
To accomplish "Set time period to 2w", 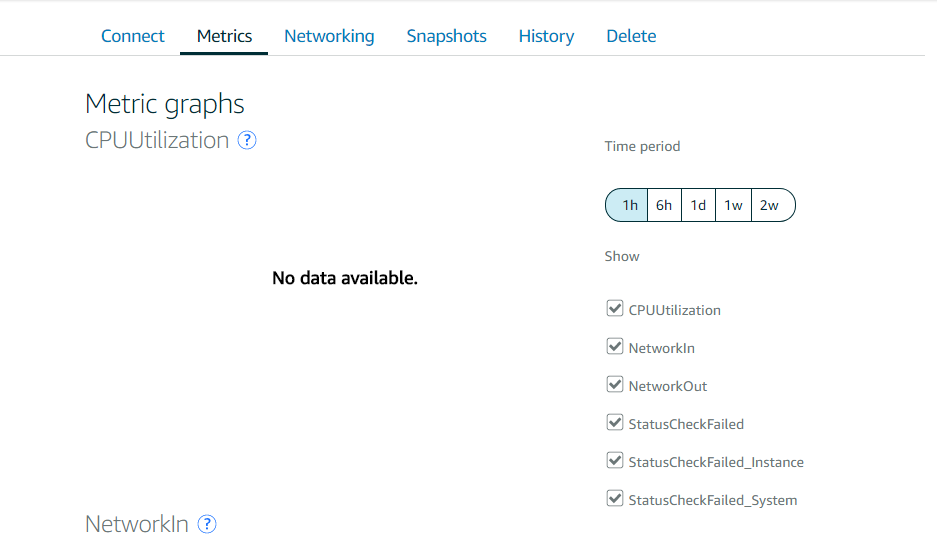I will [772, 205].
